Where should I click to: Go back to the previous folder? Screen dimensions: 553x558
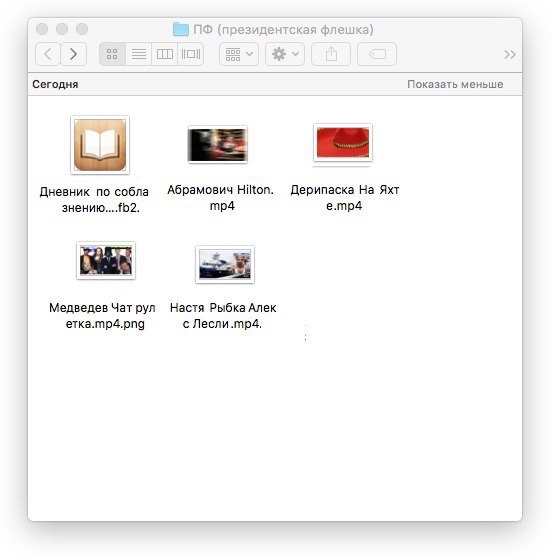click(x=48, y=54)
